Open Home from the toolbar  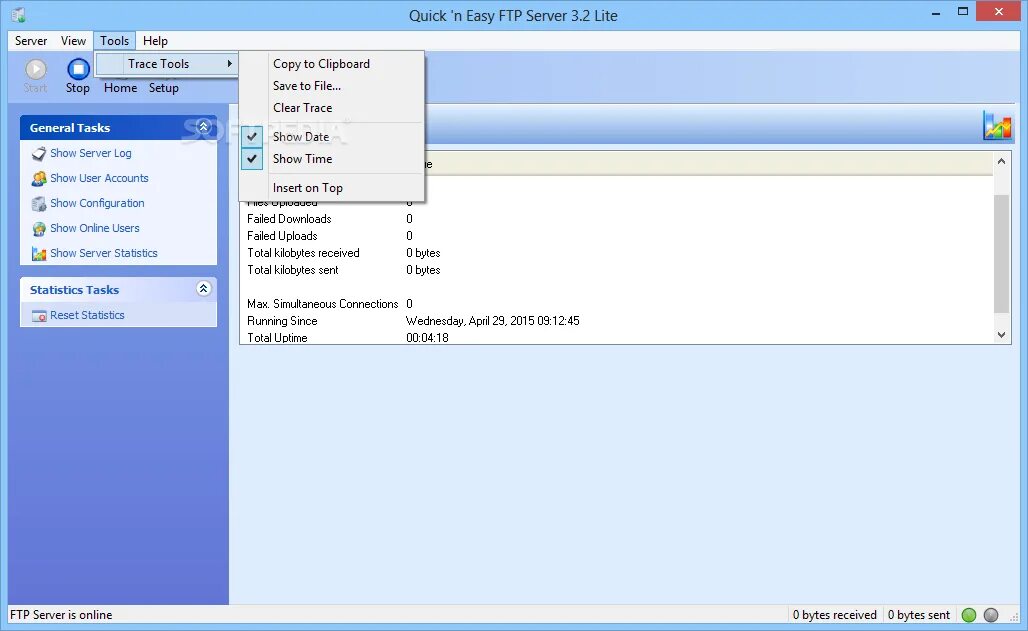click(x=121, y=88)
